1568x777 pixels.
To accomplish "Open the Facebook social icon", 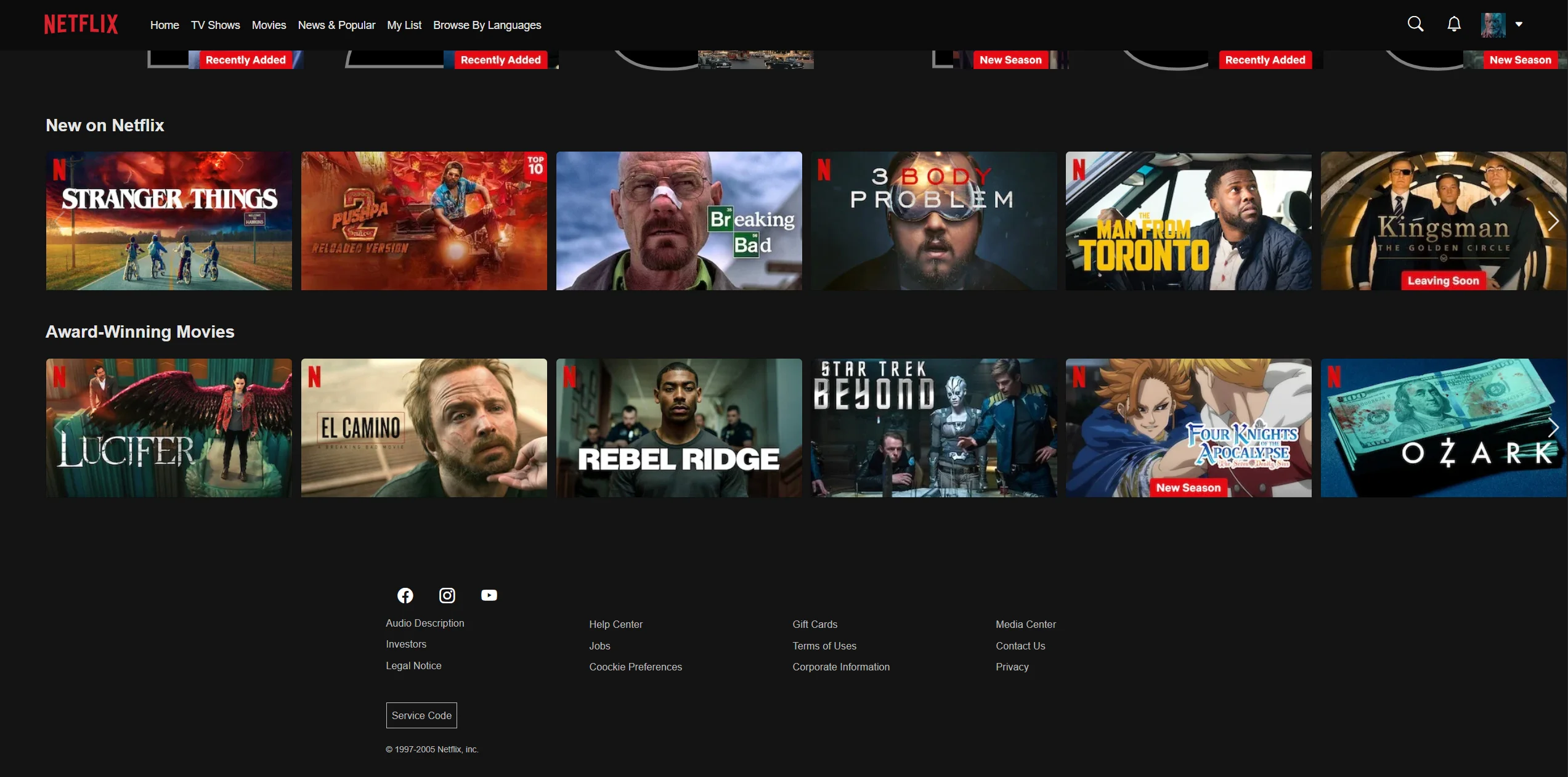I will tap(405, 595).
